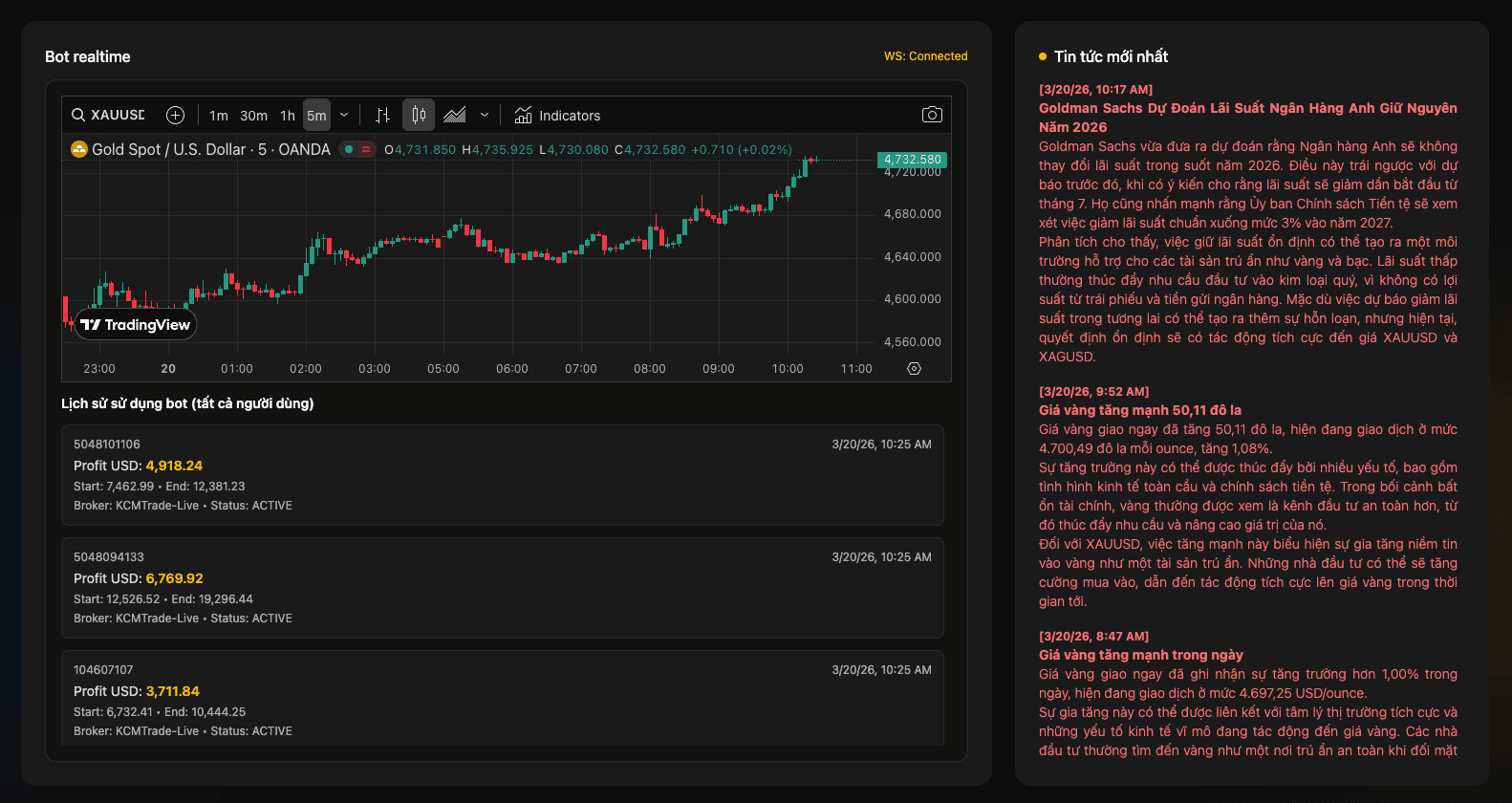Toggle the market status indicator pill
Viewport: 1512px width, 803px height.
[x=357, y=149]
